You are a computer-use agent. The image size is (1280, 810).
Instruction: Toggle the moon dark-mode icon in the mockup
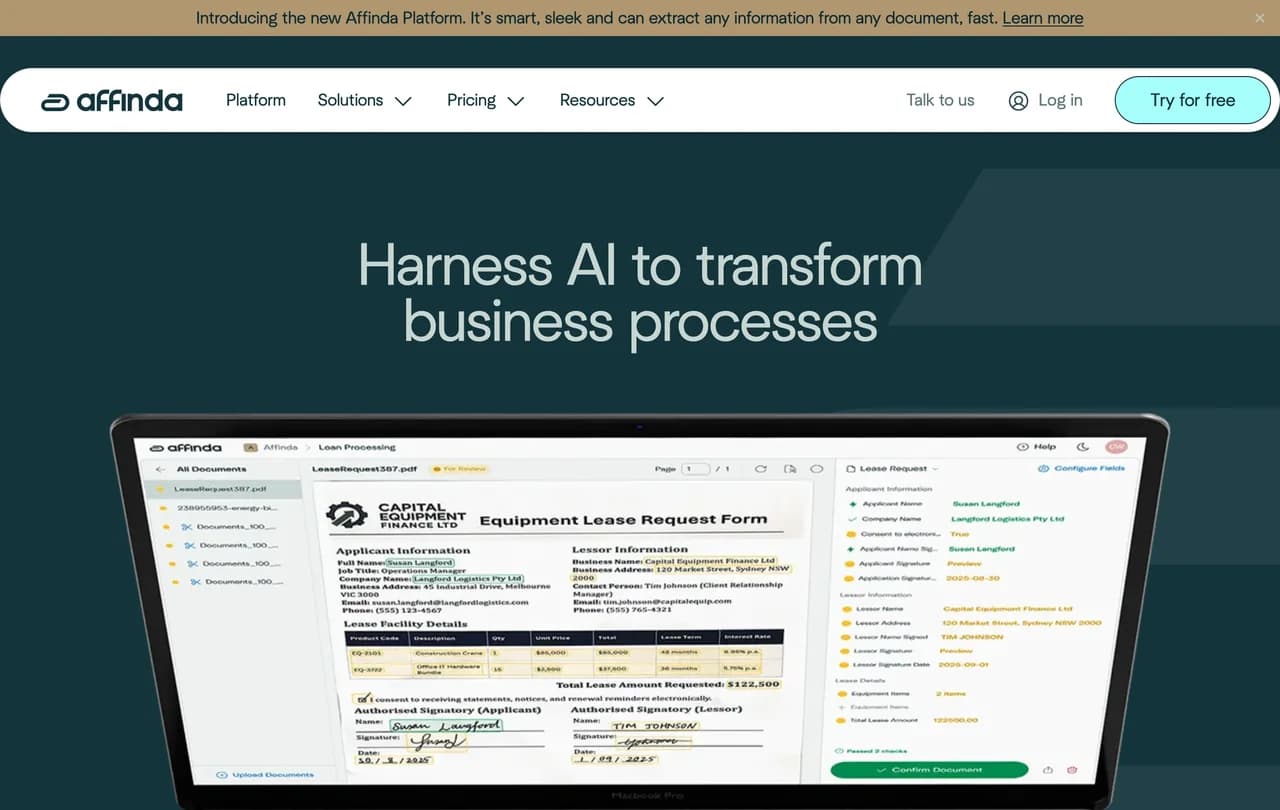click(1083, 447)
